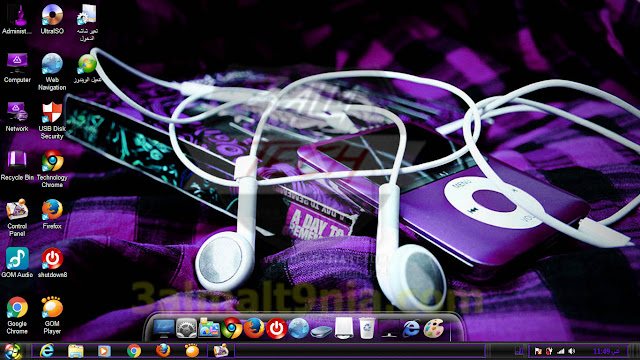Click the 11:49 clock in the tray
This screenshot has height=360, width=640.
click(x=606, y=351)
